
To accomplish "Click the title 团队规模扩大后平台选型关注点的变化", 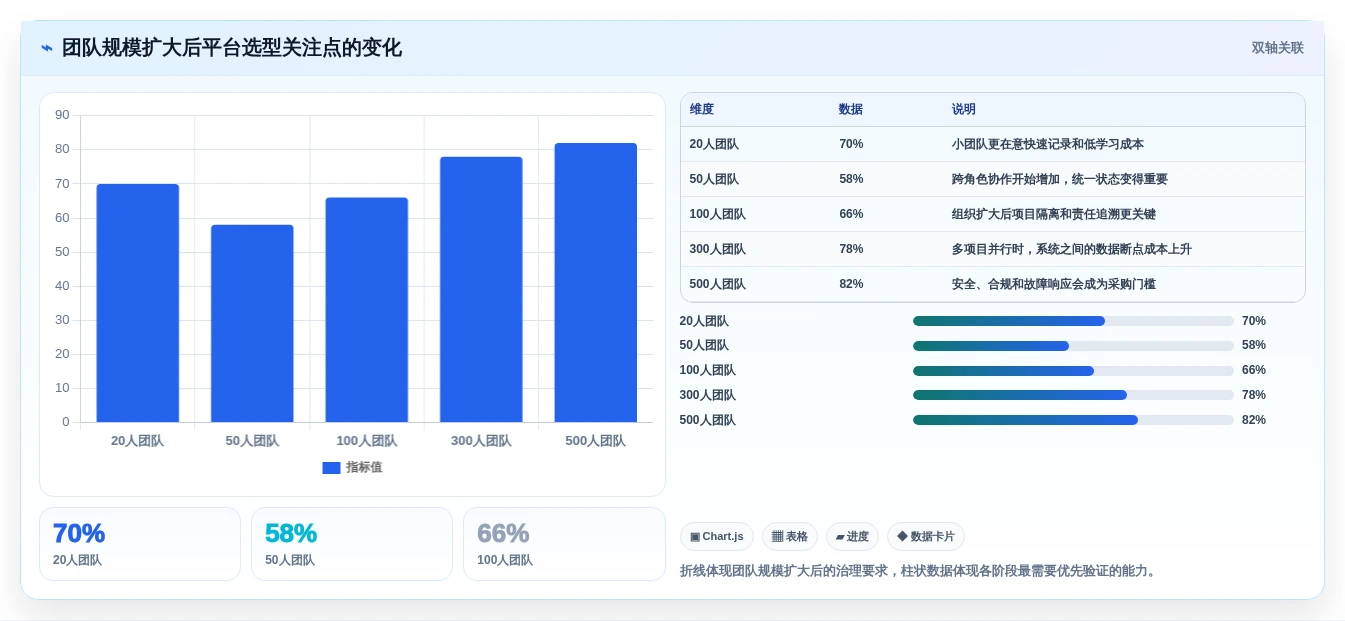I will tap(232, 48).
